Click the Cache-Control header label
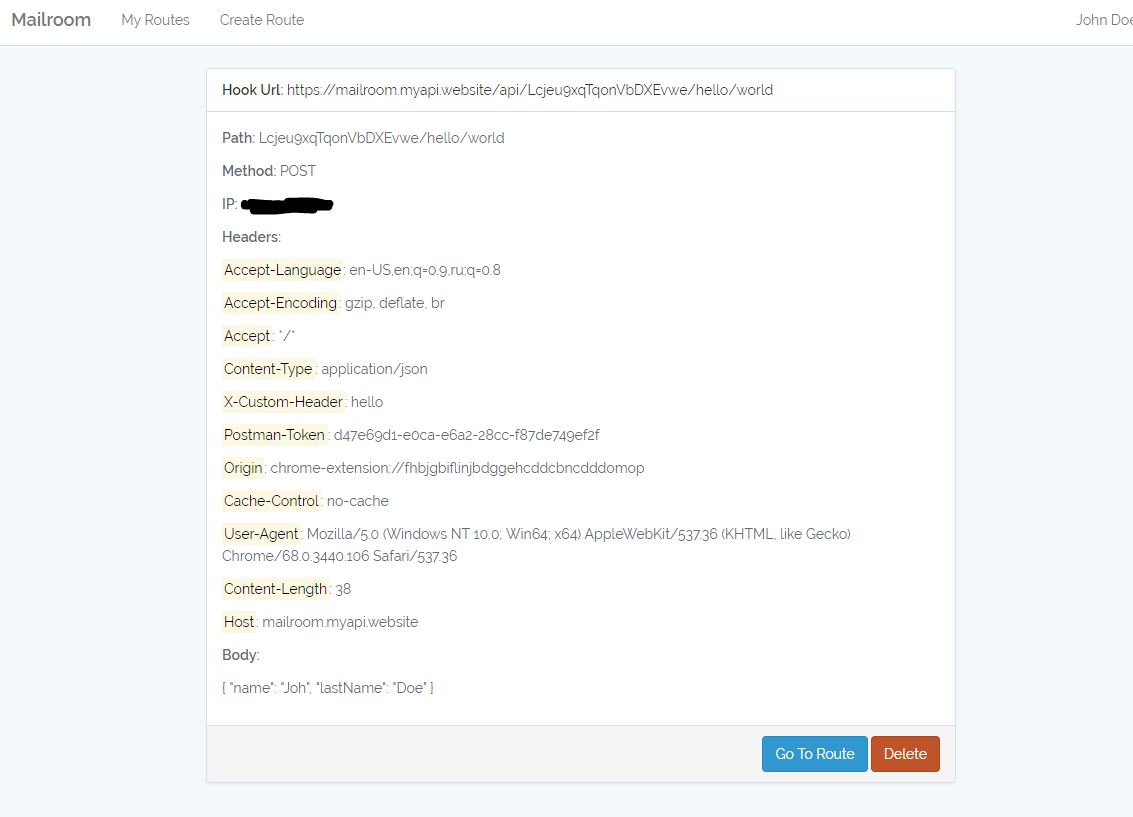Viewport: 1133px width, 817px height. (x=271, y=501)
